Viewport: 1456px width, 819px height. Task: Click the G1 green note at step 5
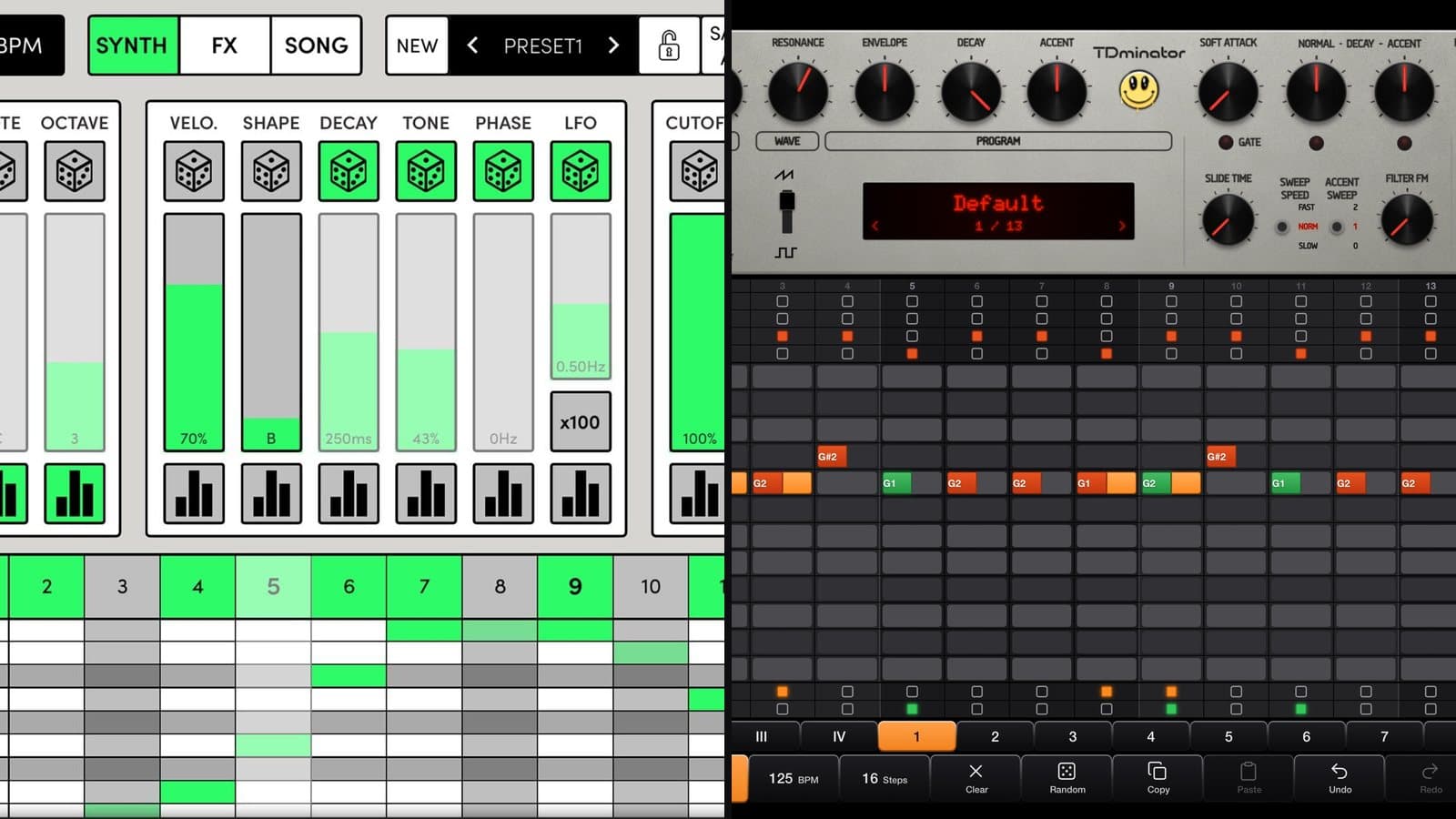pyautogui.click(x=898, y=483)
